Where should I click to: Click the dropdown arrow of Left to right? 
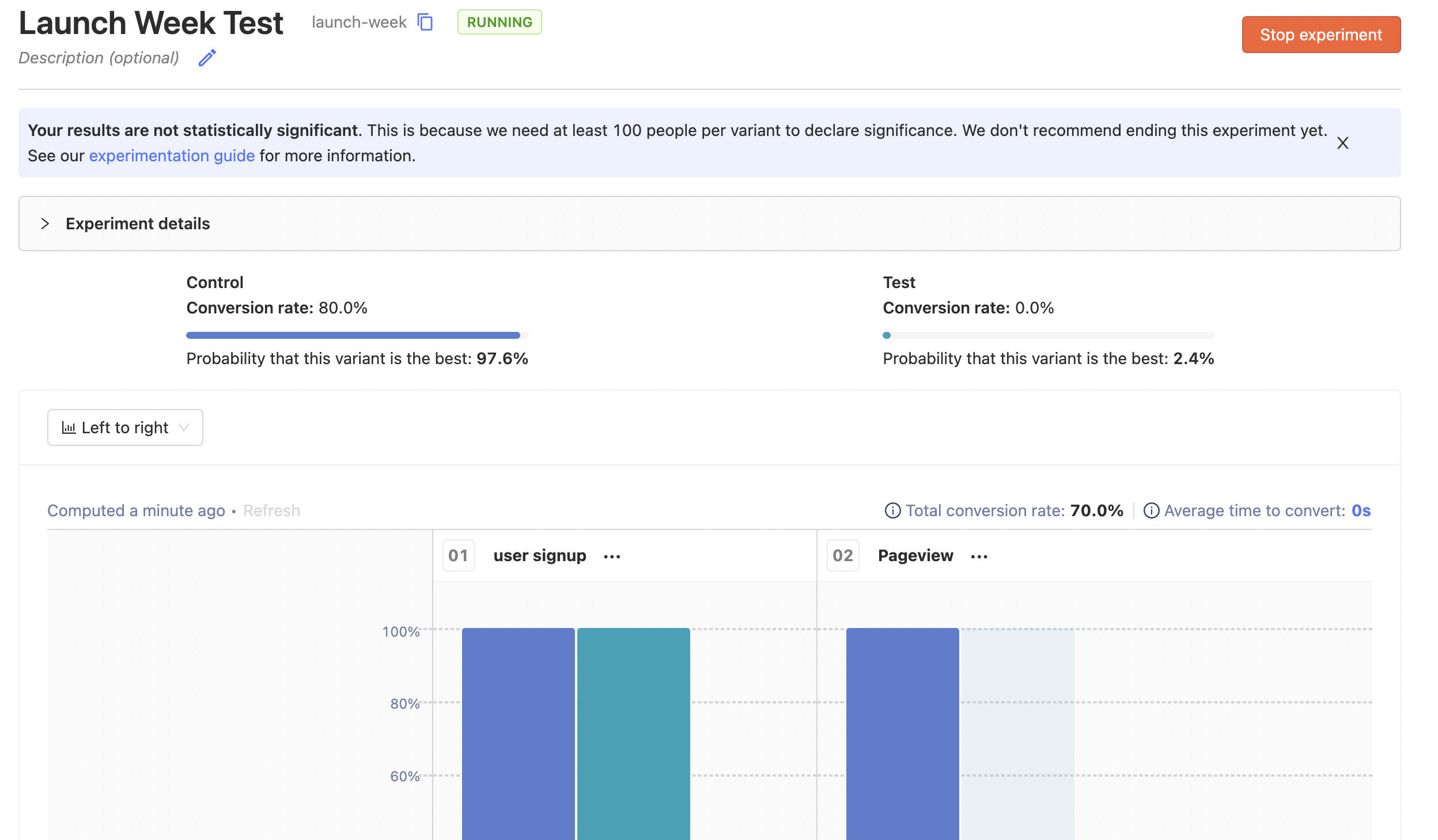(184, 427)
